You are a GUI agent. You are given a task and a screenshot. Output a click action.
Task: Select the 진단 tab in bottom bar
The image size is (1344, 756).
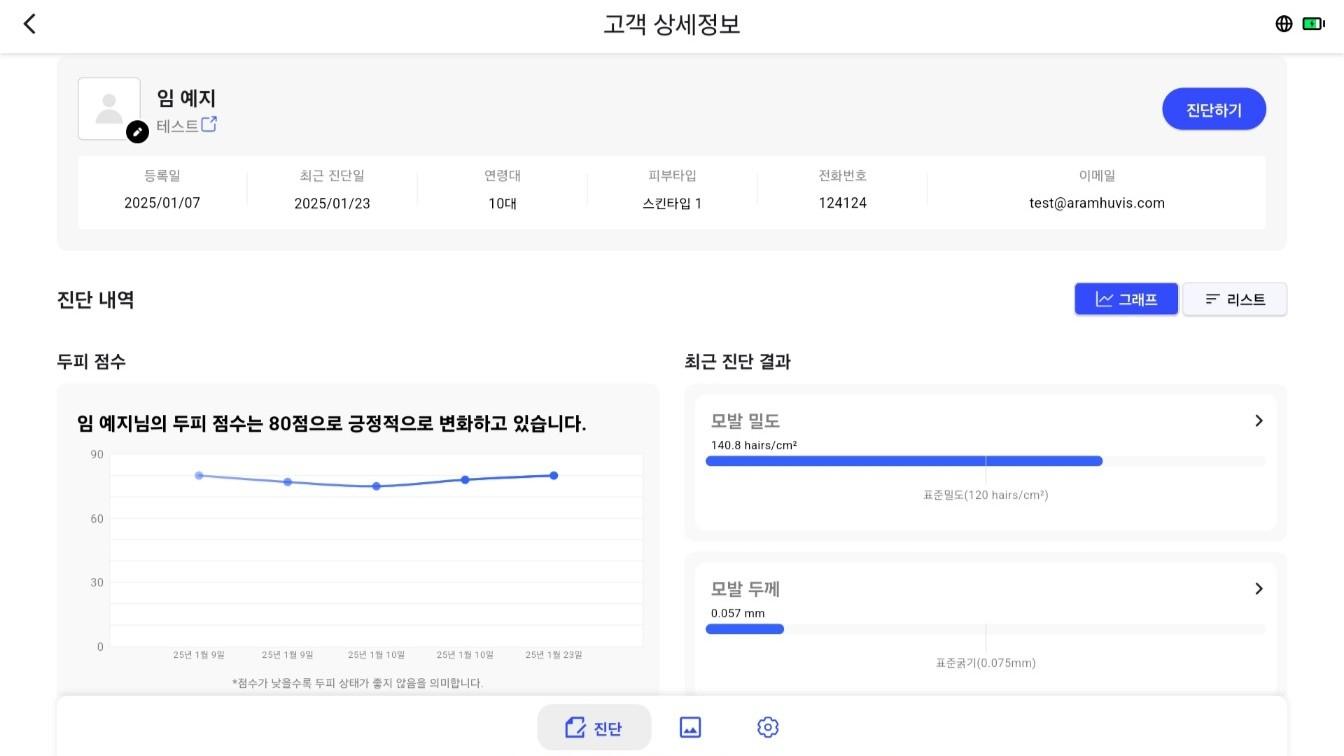[594, 728]
